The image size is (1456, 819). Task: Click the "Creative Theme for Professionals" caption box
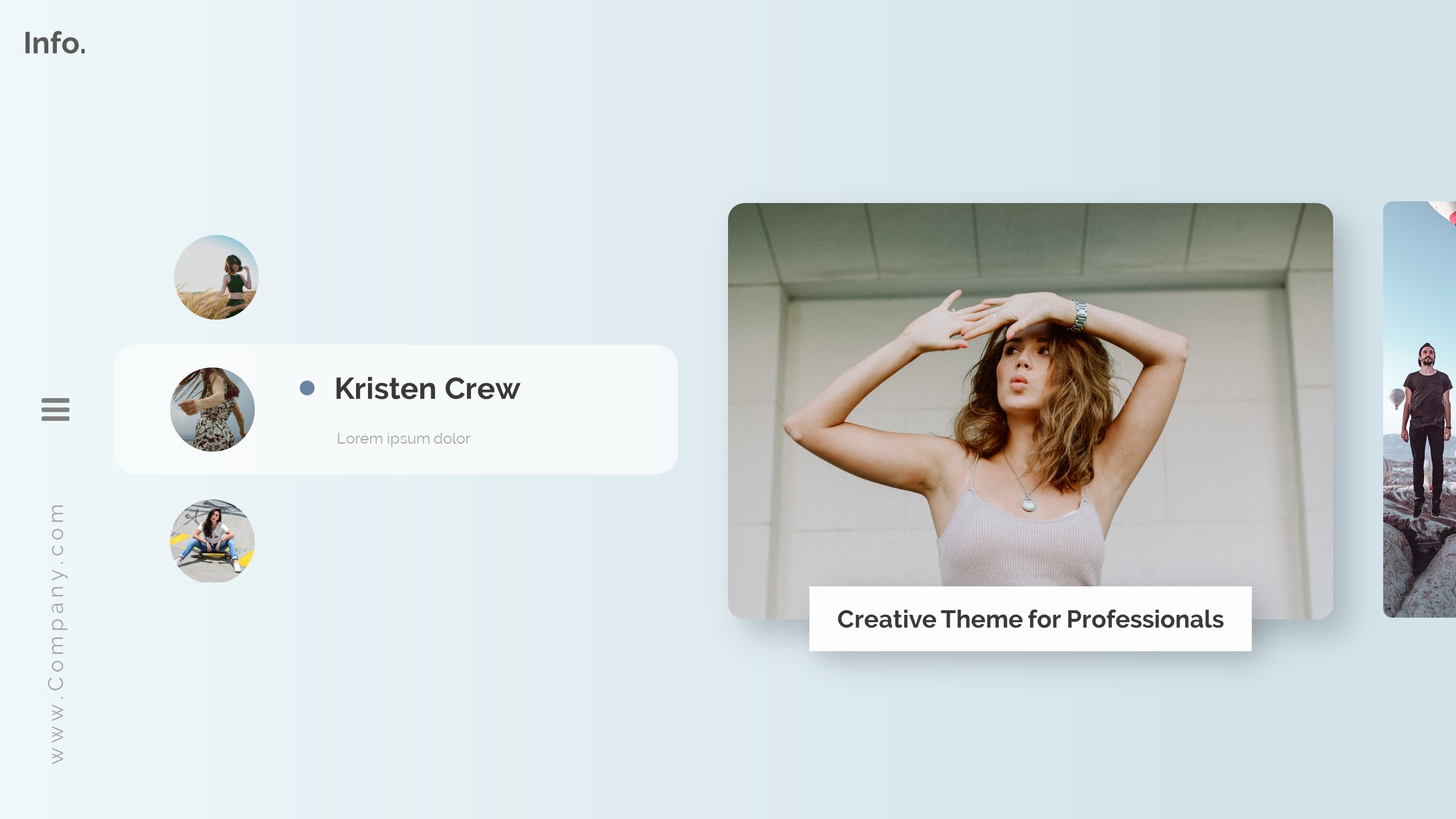pyautogui.click(x=1030, y=619)
